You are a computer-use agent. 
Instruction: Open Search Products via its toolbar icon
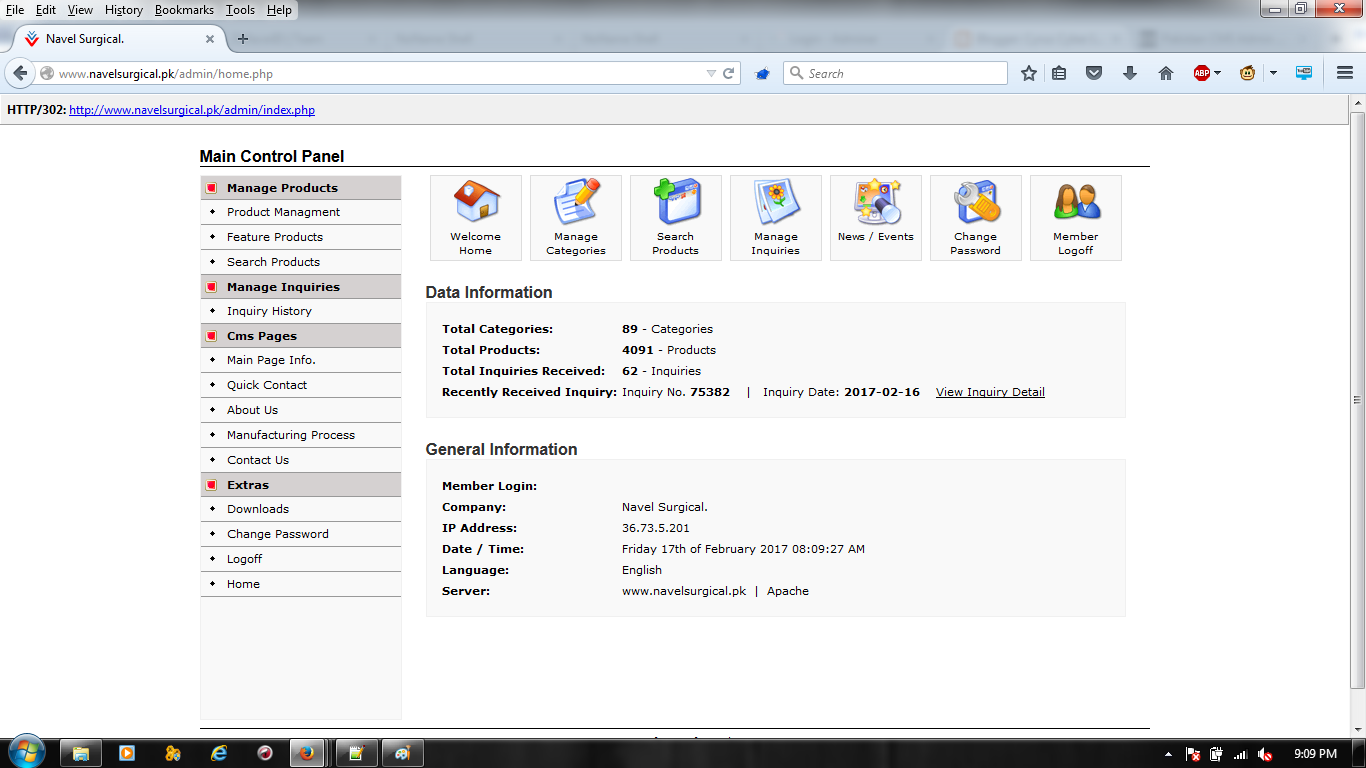click(x=675, y=217)
